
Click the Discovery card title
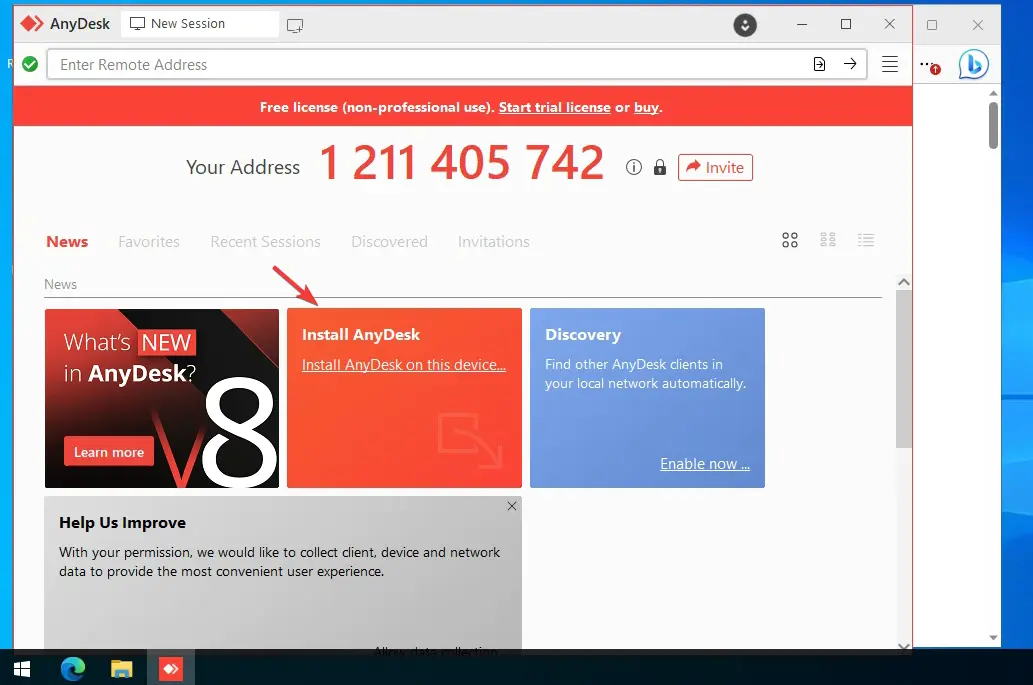click(x=583, y=335)
